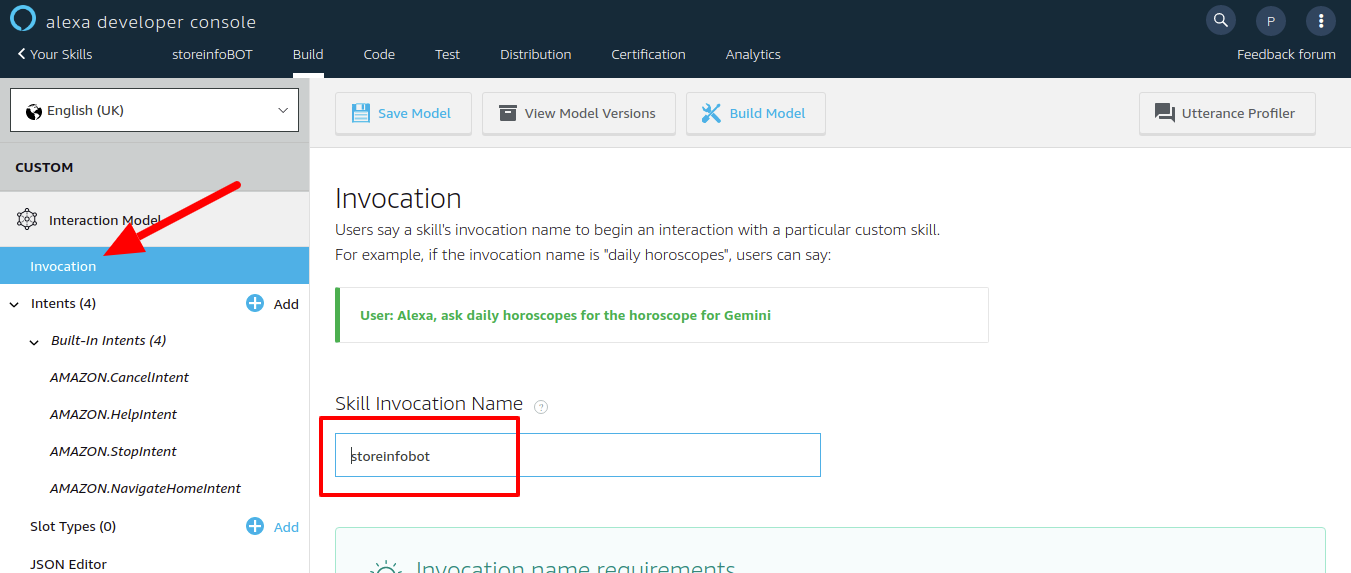
Task: Open the Utterance Profiler
Action: pyautogui.click(x=1226, y=113)
